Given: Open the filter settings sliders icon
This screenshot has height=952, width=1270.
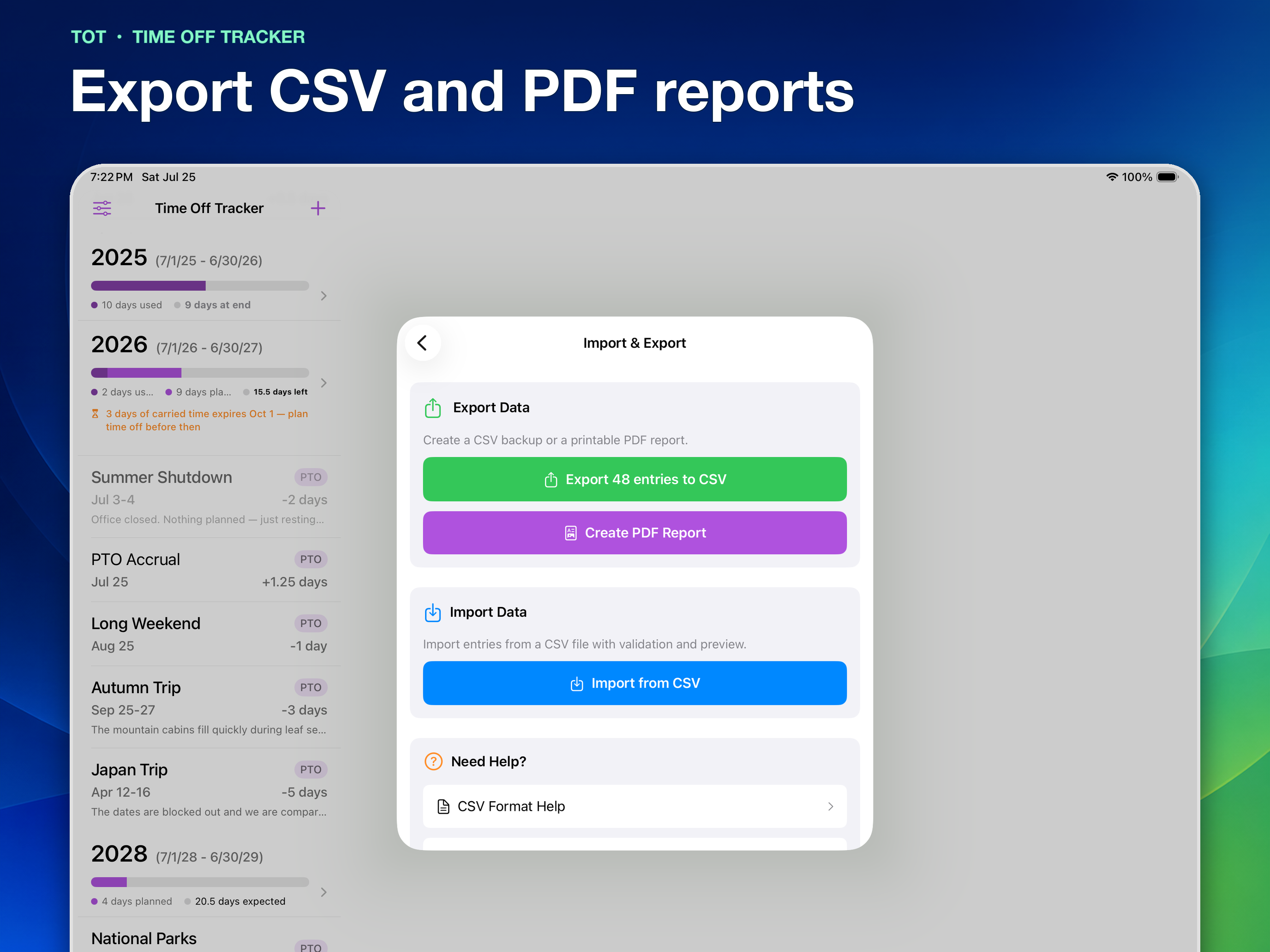Looking at the screenshot, I should pos(102,208).
